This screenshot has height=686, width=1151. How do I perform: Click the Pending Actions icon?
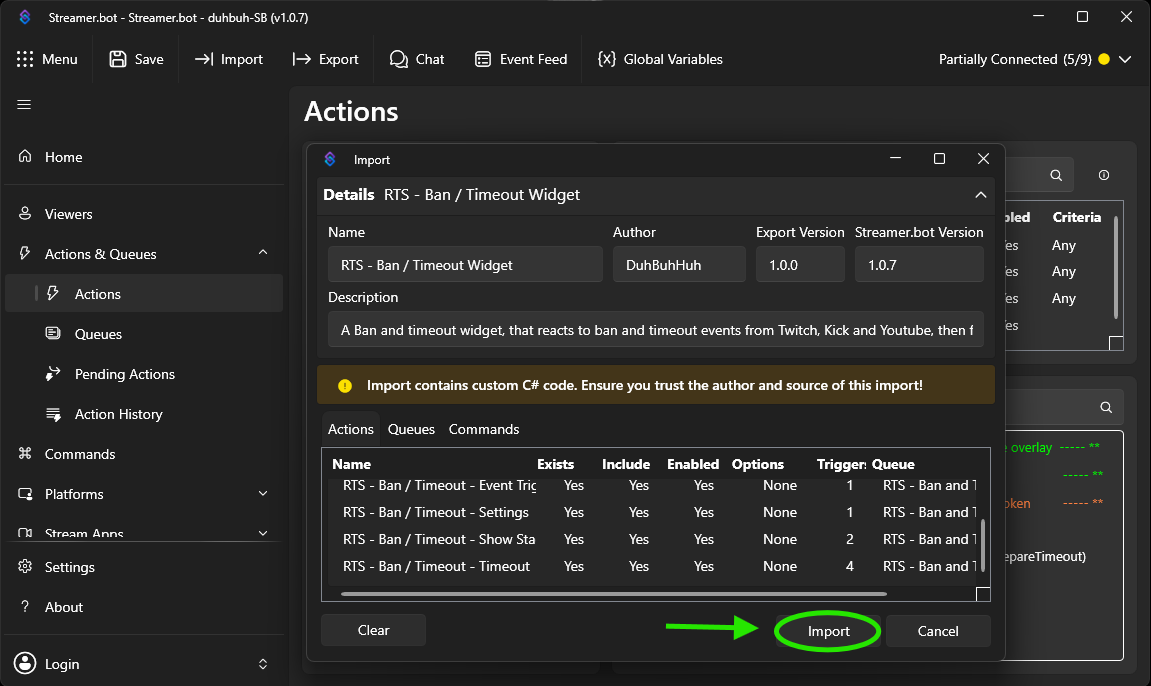[53, 373]
